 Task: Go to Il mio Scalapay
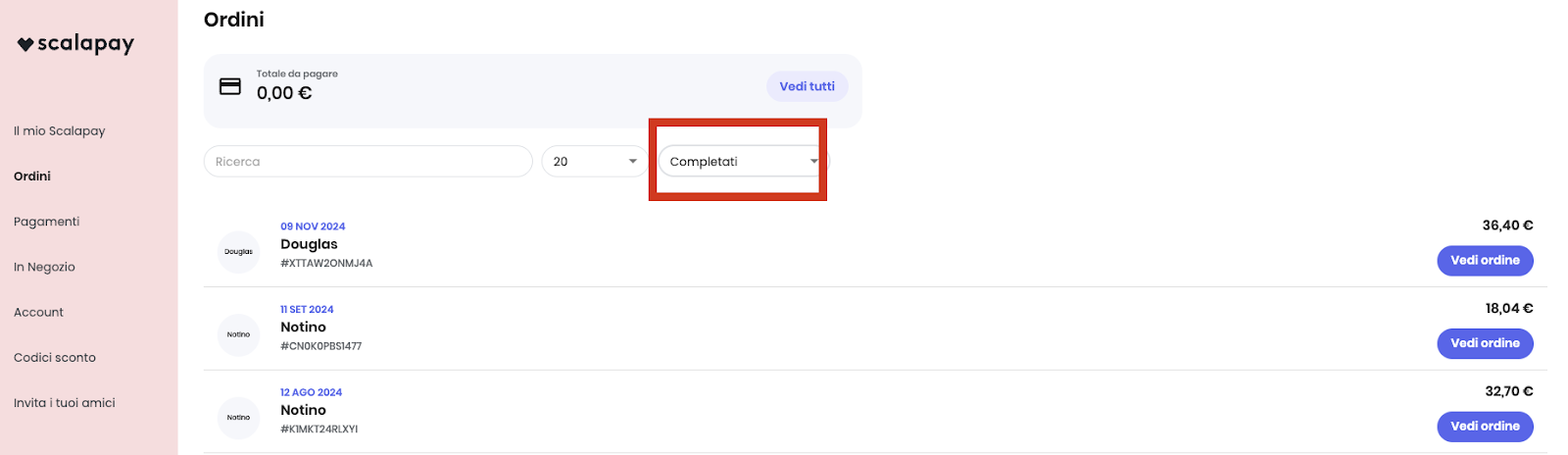point(60,131)
